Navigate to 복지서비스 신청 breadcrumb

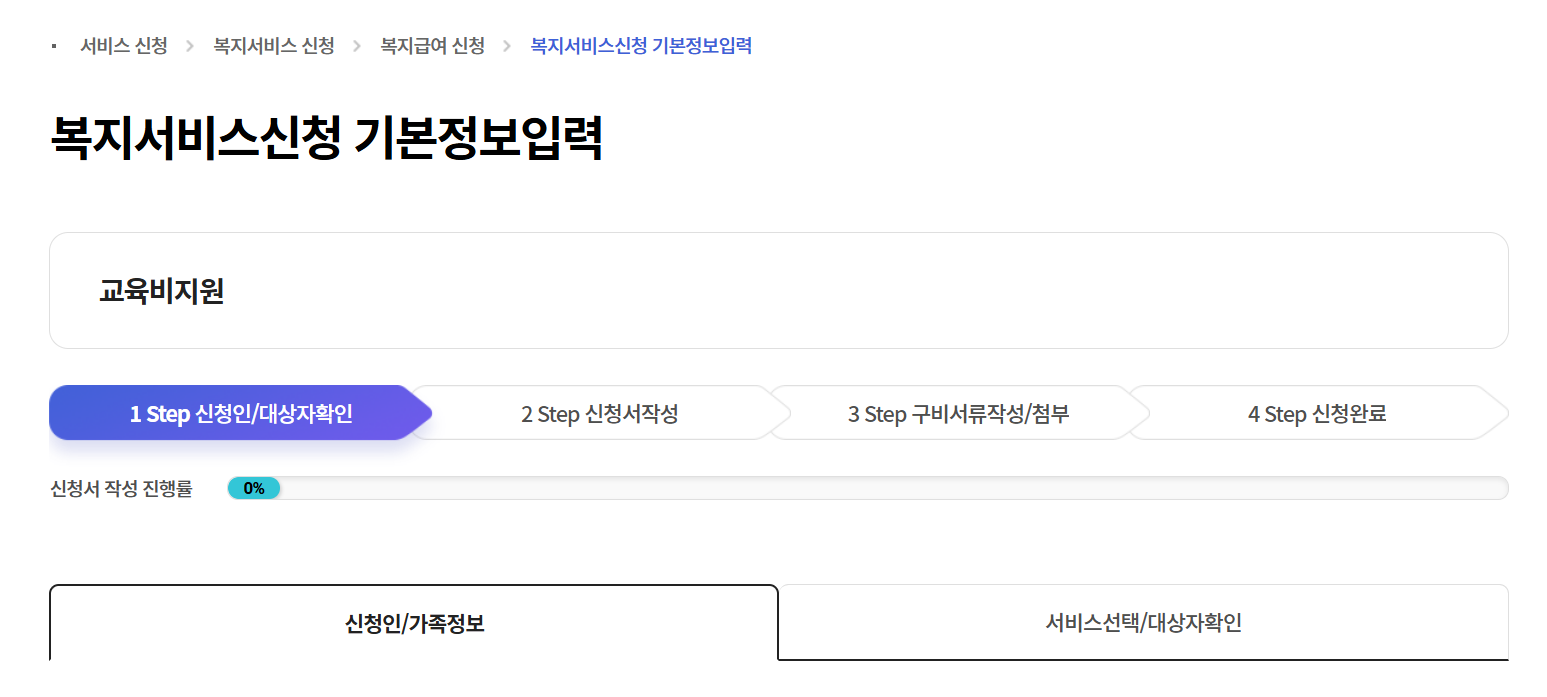pos(271,46)
